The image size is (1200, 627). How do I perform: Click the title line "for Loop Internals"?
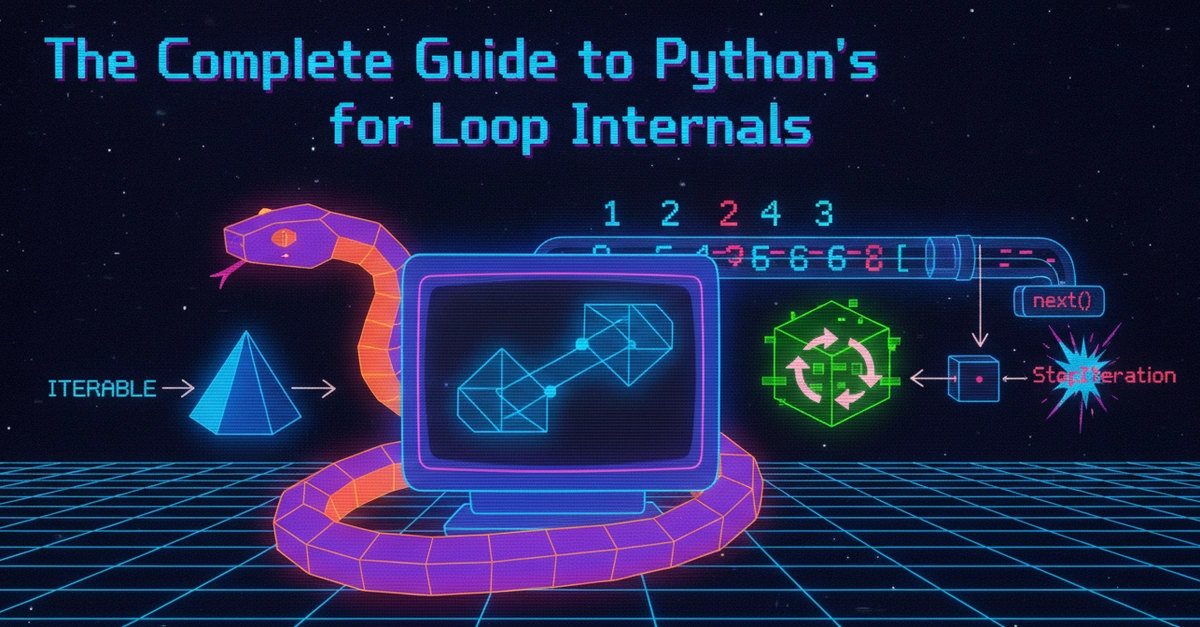[x=569, y=128]
